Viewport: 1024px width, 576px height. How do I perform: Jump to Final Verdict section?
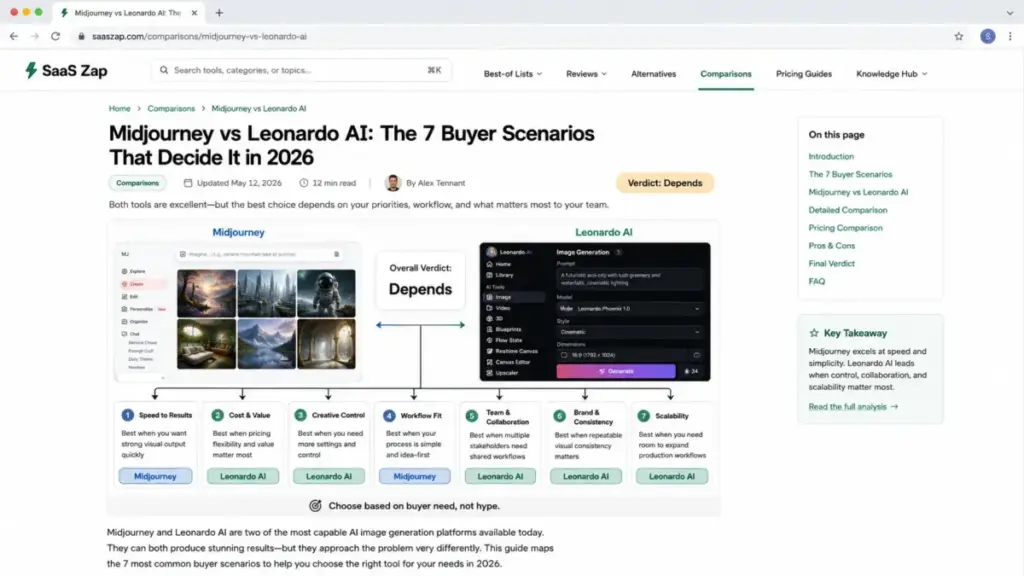831,264
